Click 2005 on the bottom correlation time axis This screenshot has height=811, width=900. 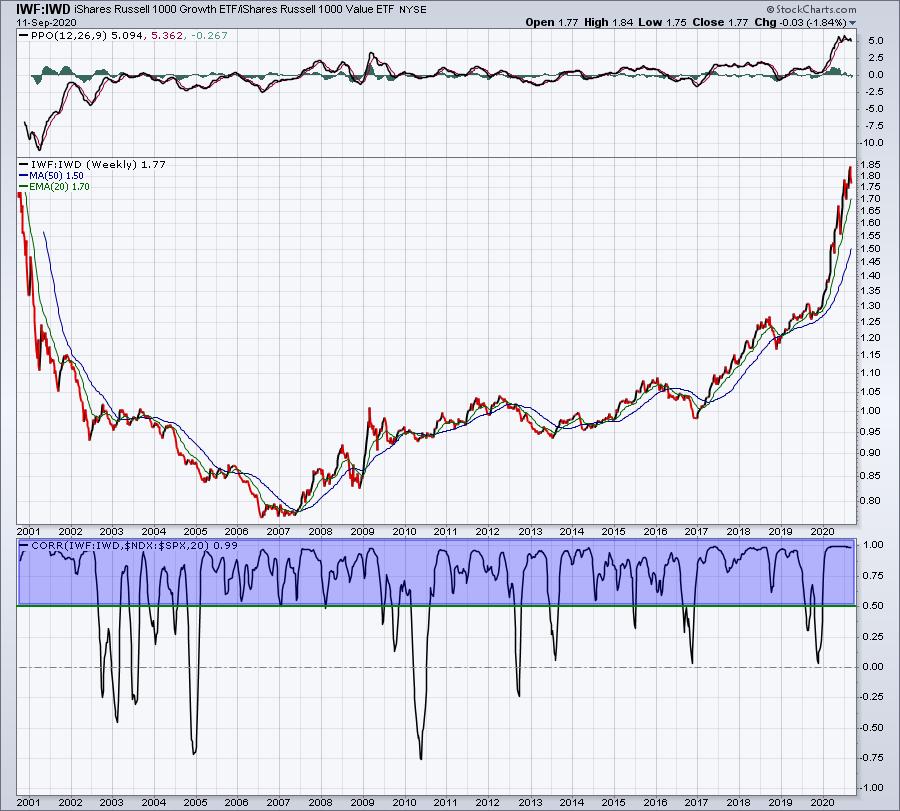(x=196, y=802)
